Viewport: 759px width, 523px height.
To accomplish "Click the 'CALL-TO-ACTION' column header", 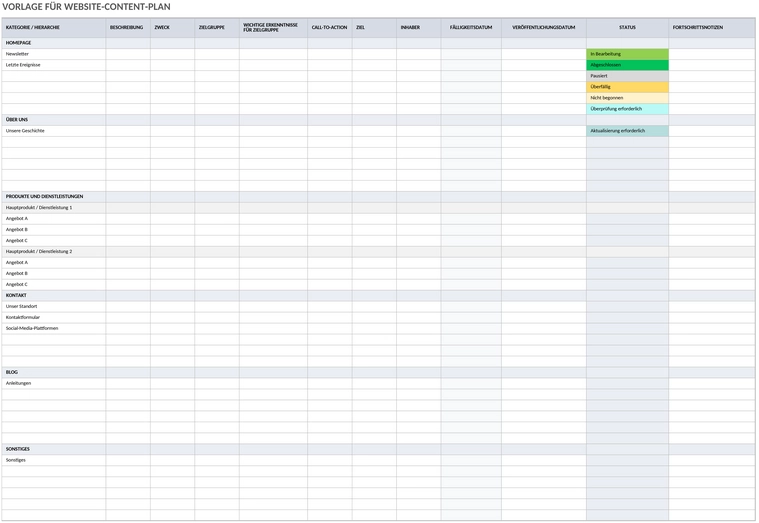I will tap(330, 28).
